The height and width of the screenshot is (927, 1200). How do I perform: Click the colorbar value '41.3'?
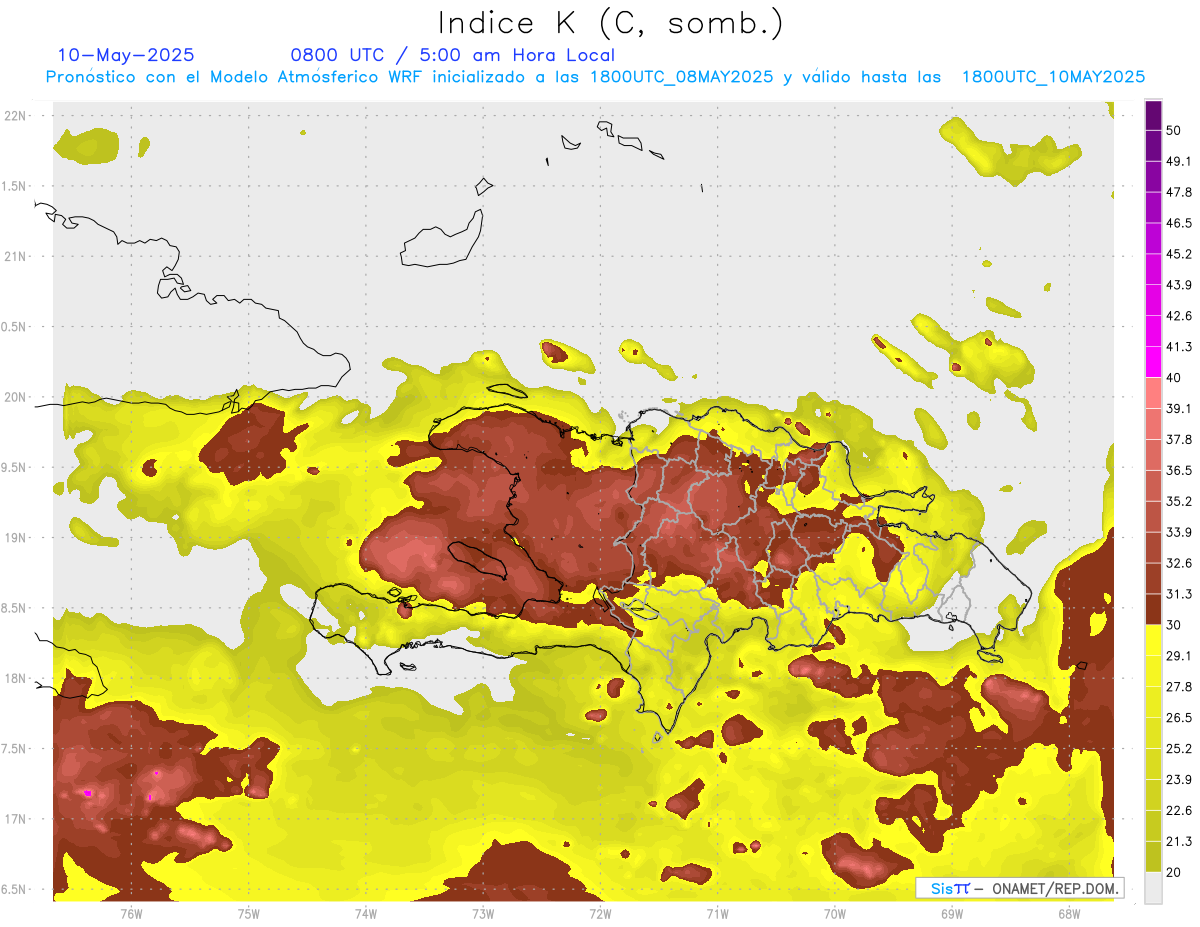[1178, 347]
